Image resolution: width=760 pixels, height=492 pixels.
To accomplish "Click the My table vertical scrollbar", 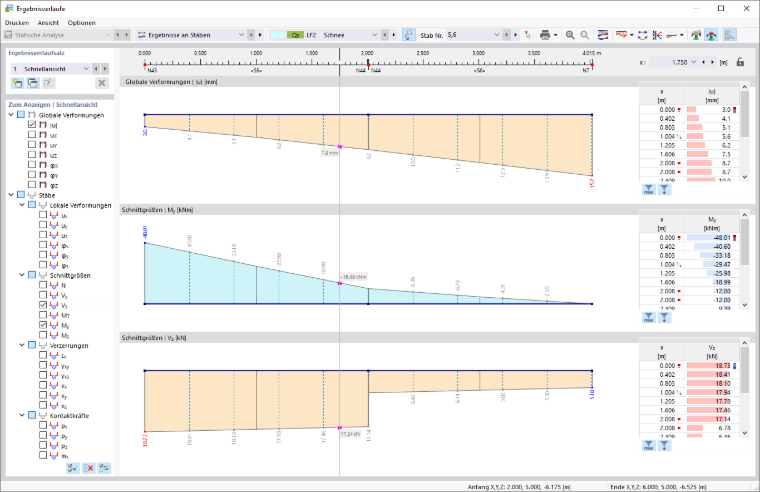I will pyautogui.click(x=745, y=260).
